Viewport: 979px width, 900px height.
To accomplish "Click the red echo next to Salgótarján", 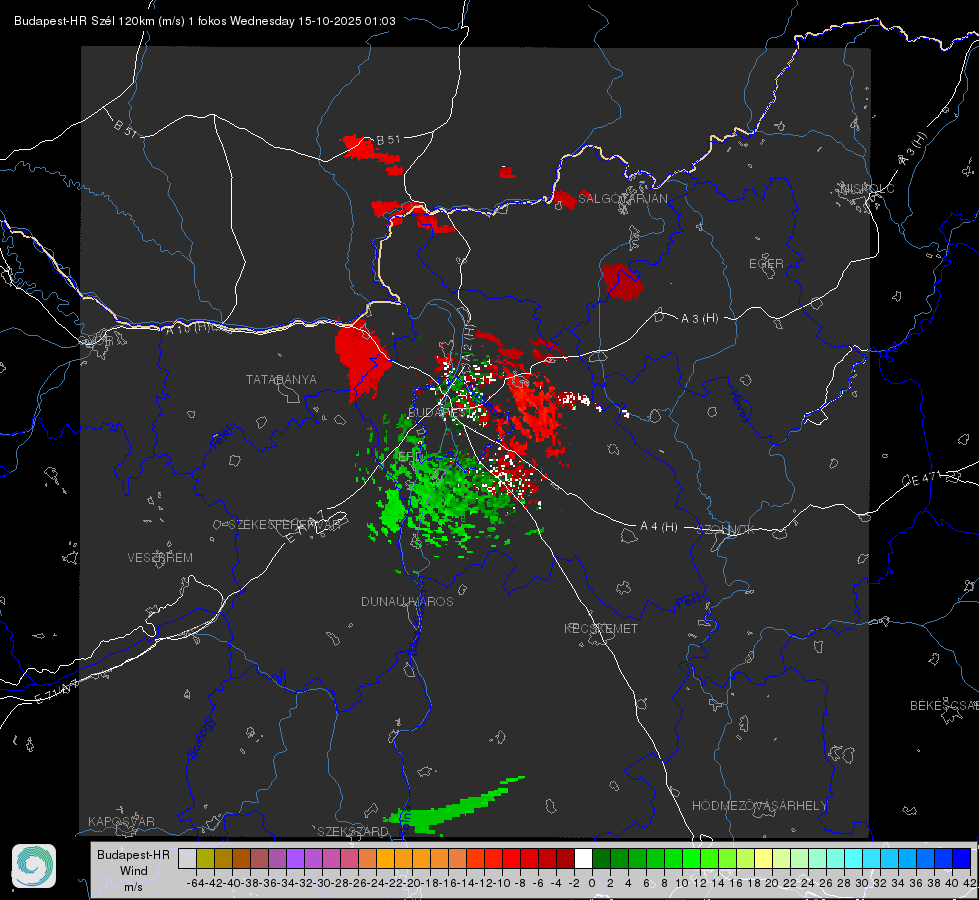I will click(x=564, y=200).
